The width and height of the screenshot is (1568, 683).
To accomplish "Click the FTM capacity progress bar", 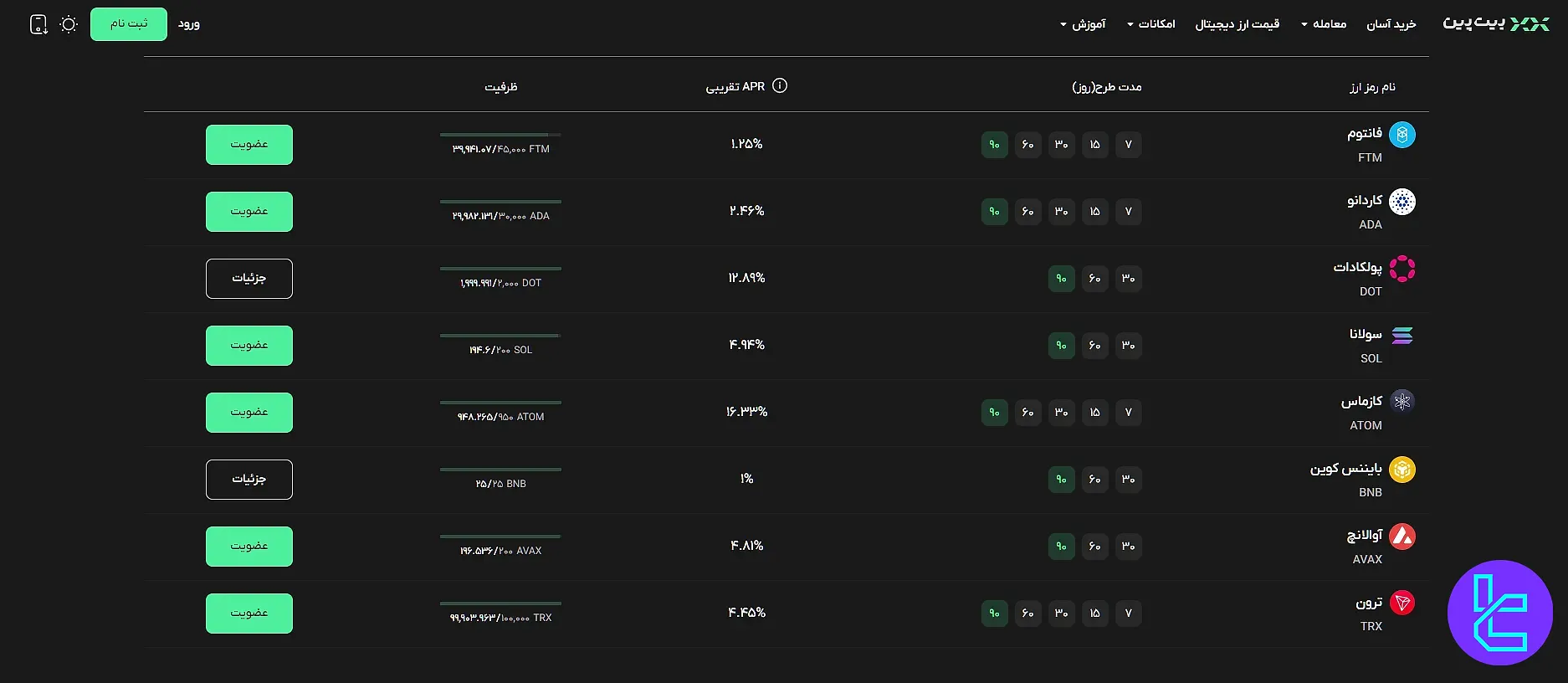I will point(500,135).
